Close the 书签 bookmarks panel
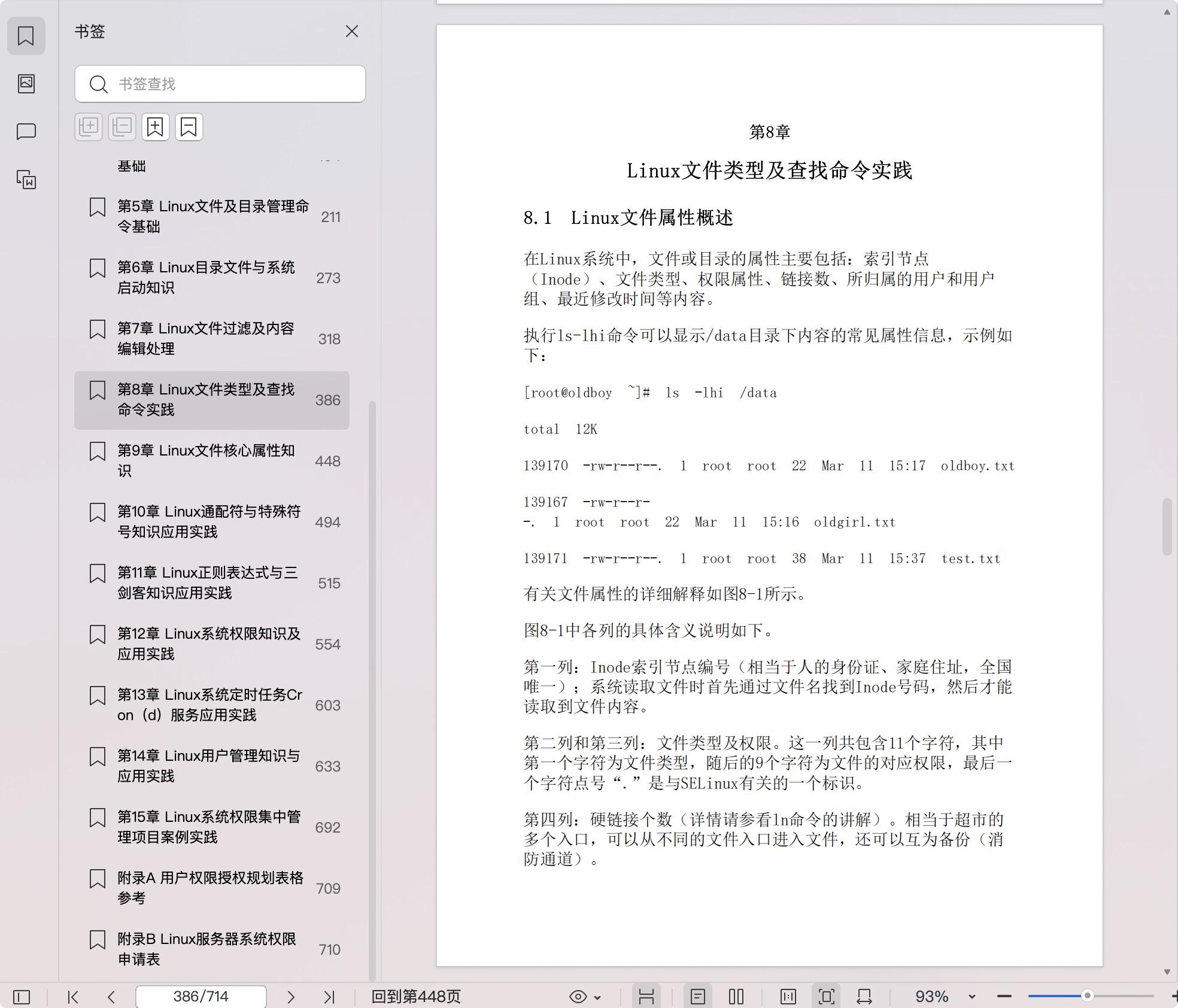The height and width of the screenshot is (1008, 1178). click(x=352, y=31)
